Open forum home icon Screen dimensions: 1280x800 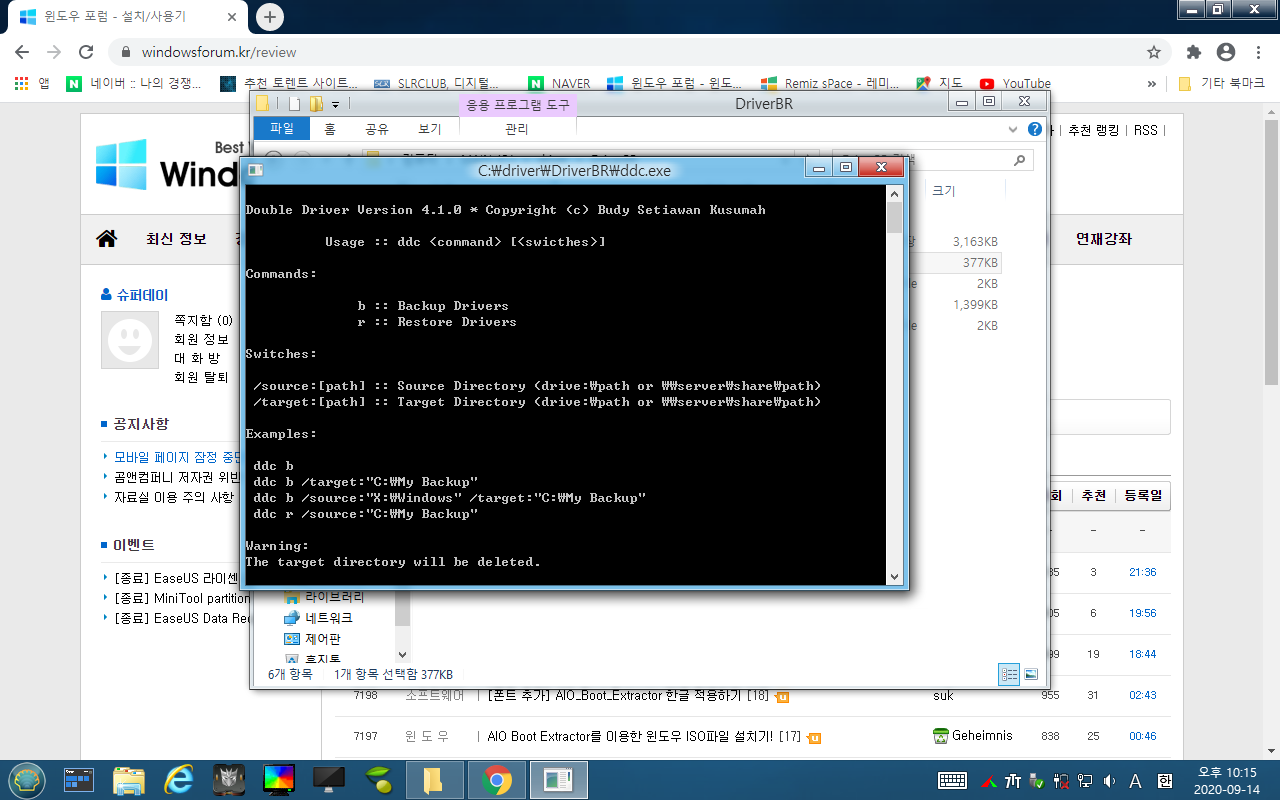(106, 239)
